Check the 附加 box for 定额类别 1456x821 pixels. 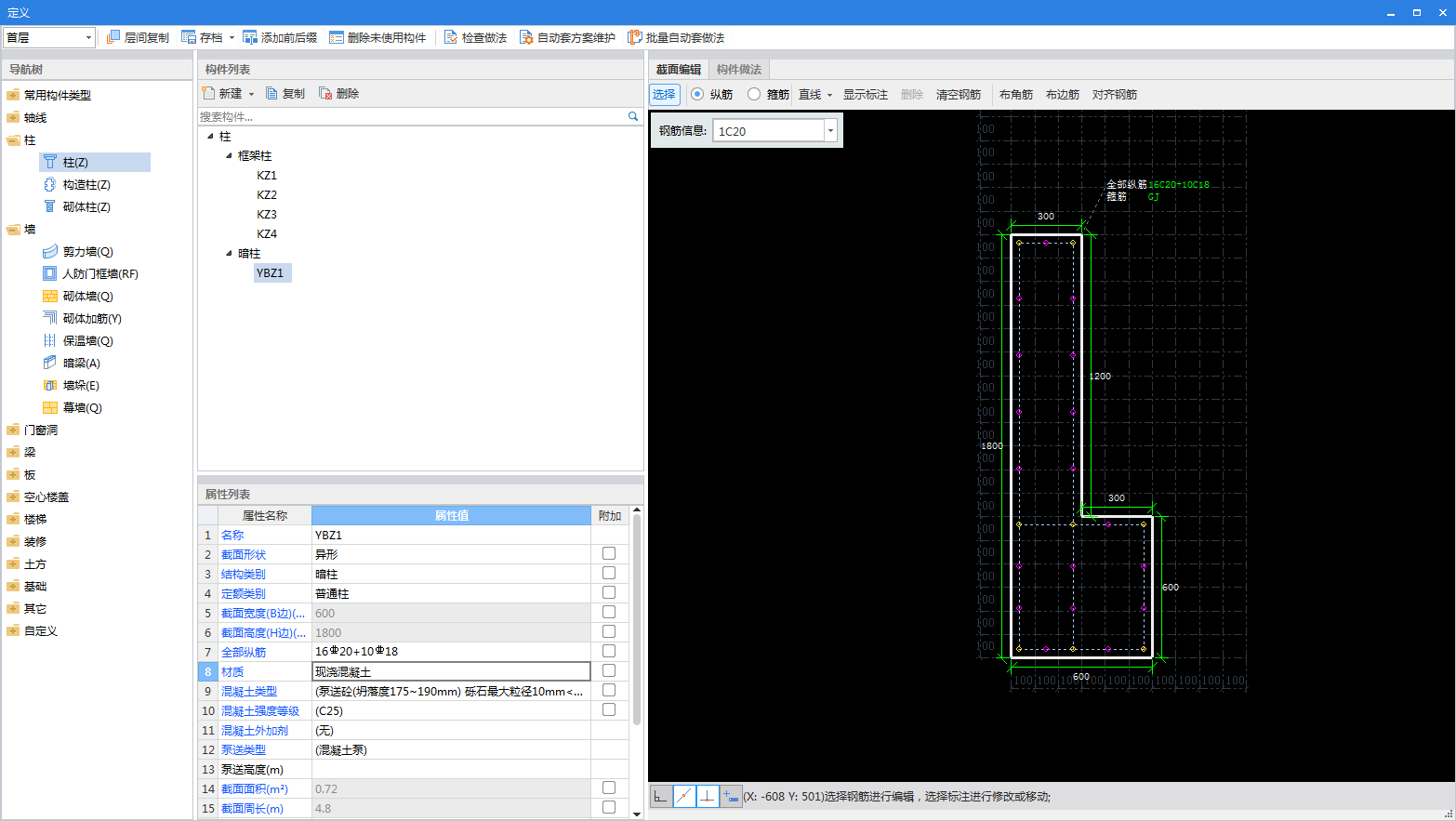(609, 592)
